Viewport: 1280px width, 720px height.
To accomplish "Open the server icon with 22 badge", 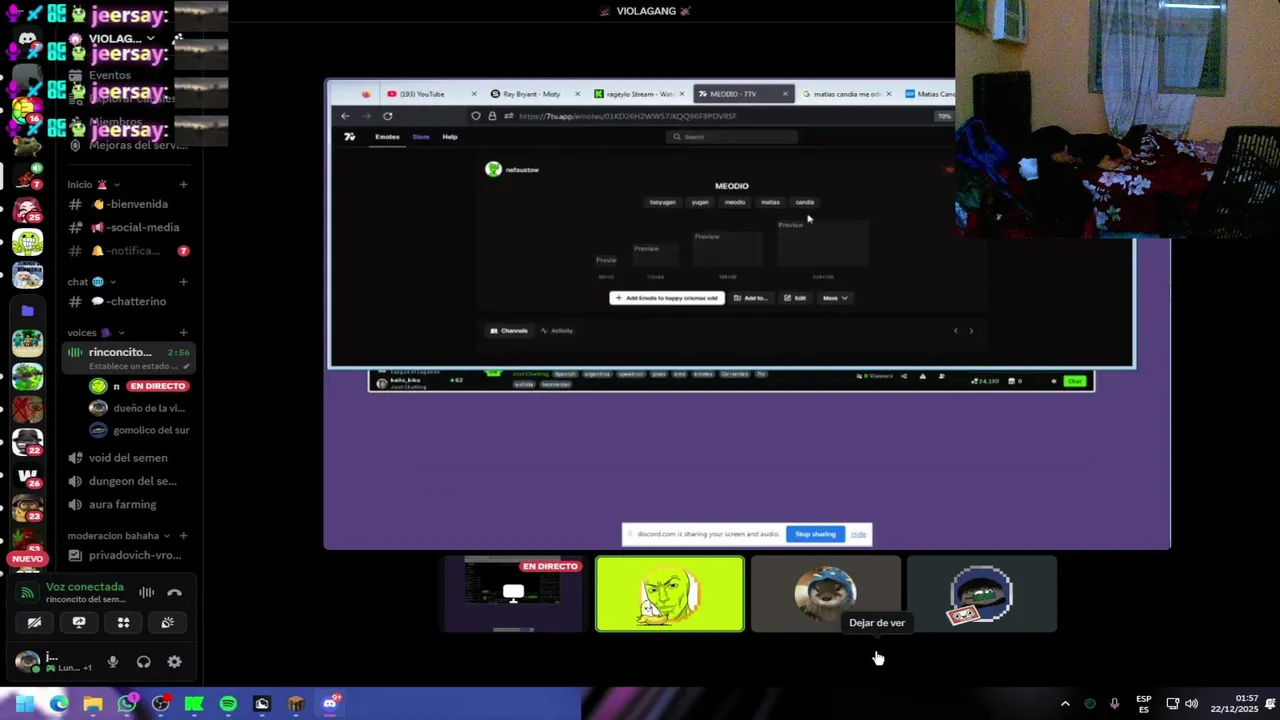I will [x=27, y=442].
